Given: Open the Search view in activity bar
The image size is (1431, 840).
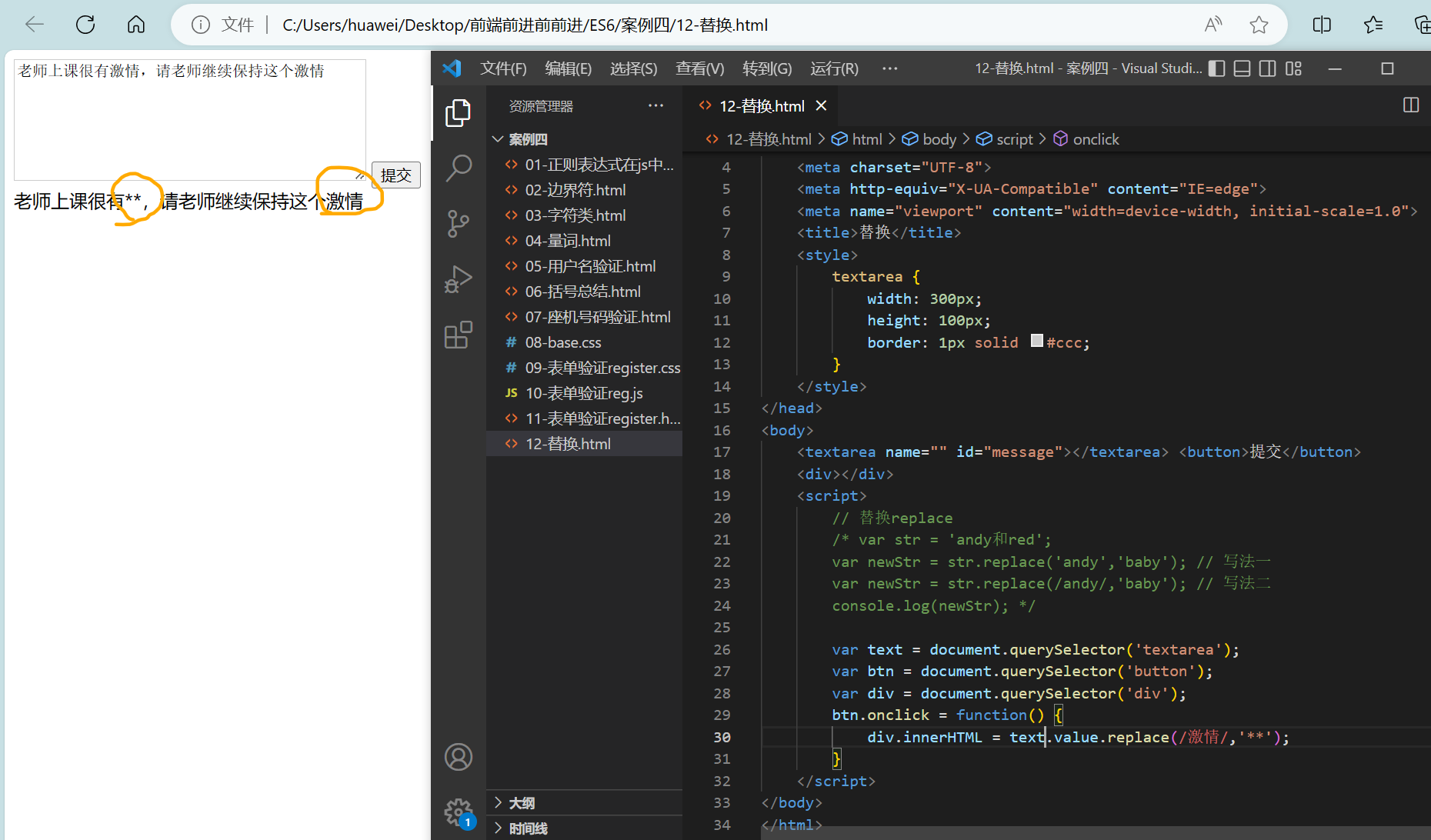Looking at the screenshot, I should point(458,168).
